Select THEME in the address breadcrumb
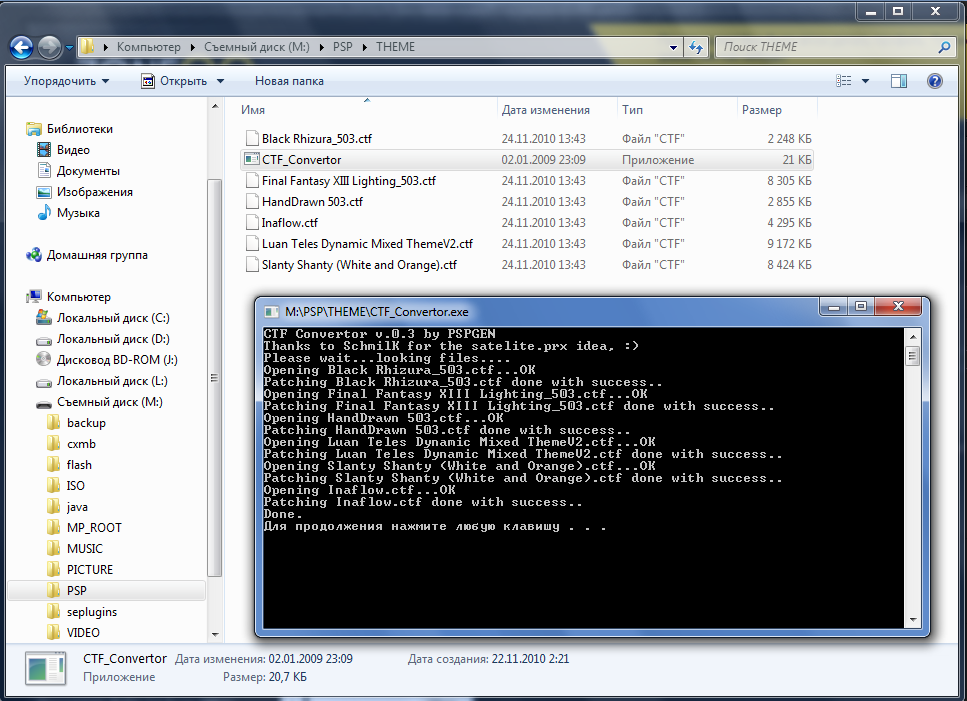 tap(395, 47)
